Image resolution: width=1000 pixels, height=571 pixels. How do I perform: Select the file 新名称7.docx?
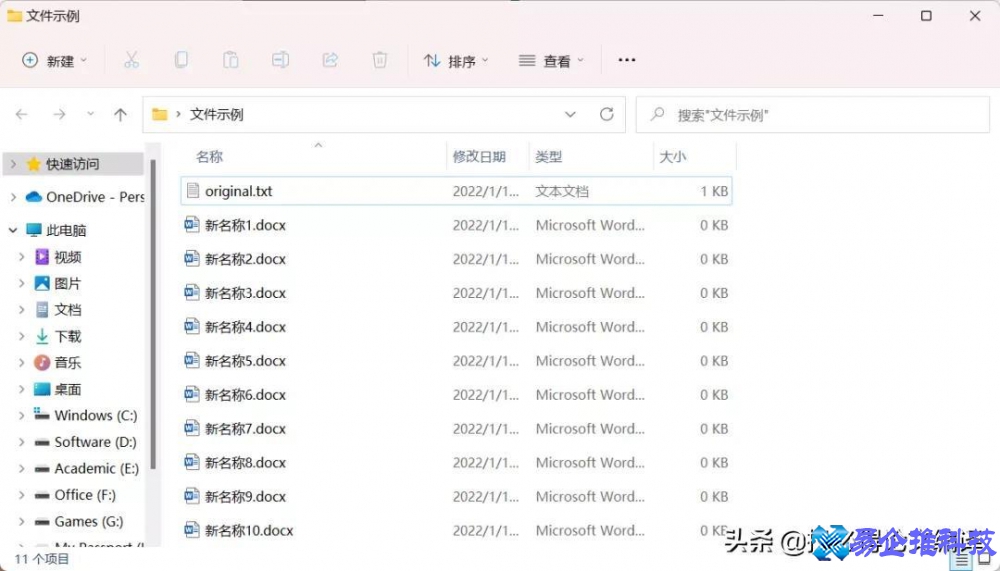coord(456,428)
